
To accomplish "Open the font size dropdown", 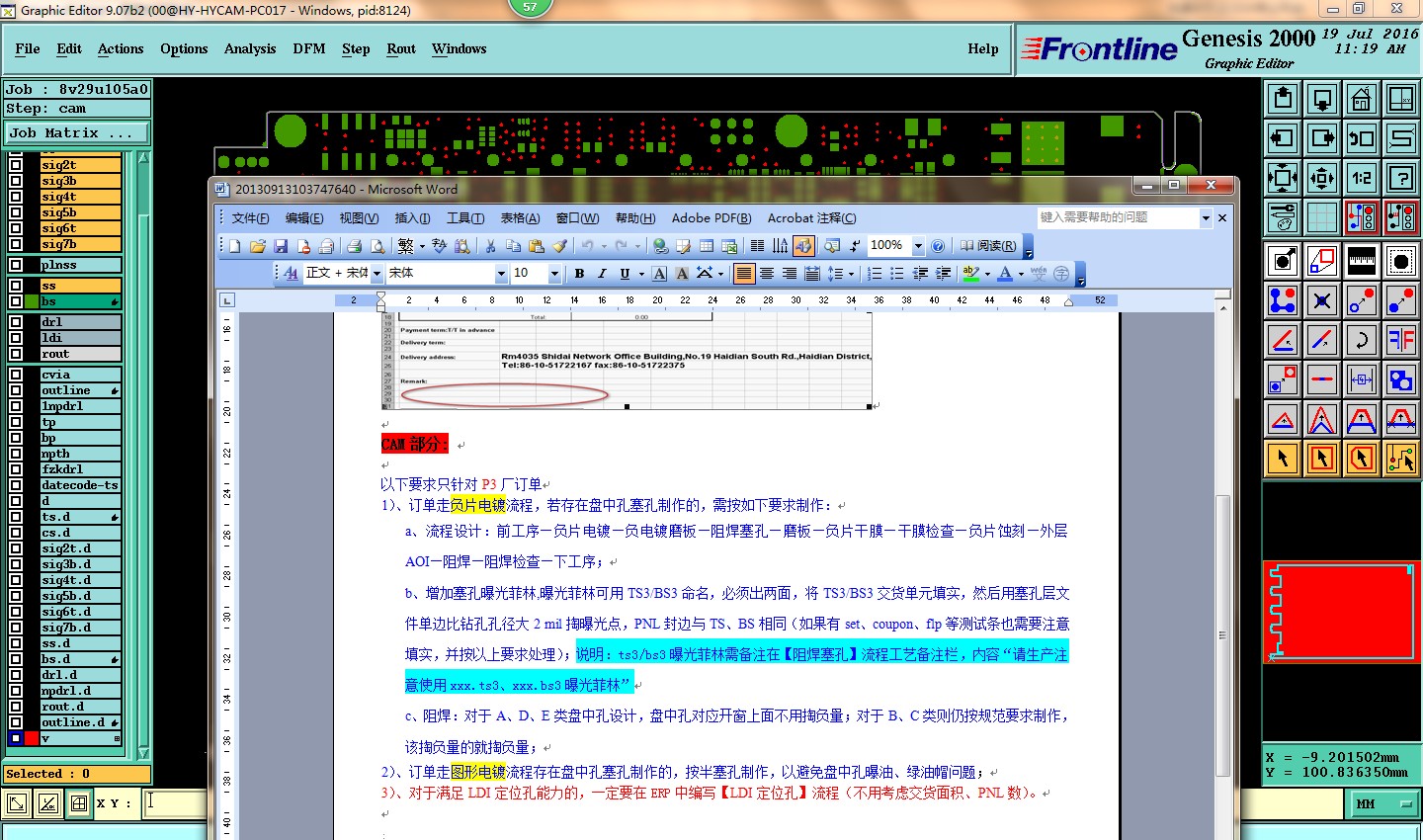I will pyautogui.click(x=554, y=274).
